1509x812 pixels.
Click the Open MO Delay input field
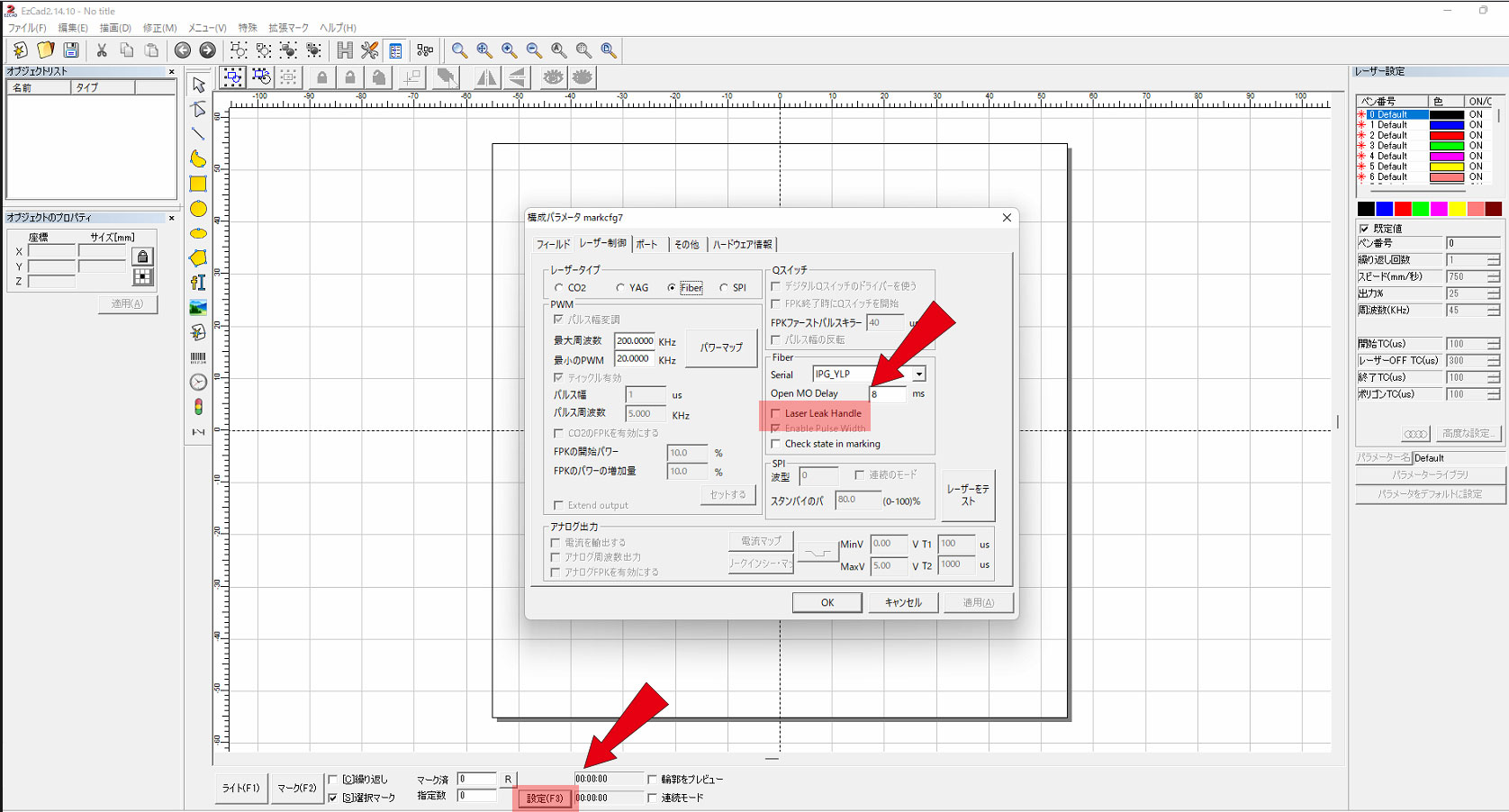(887, 394)
